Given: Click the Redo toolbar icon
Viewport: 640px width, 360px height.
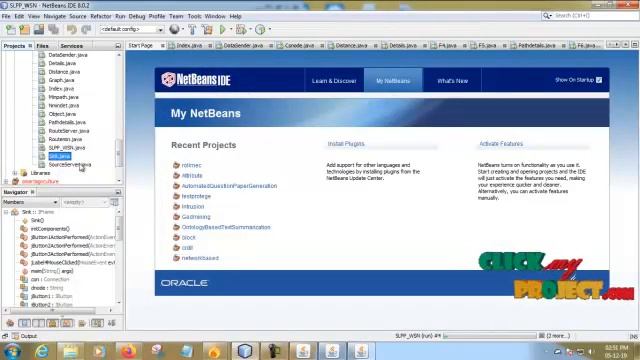Looking at the screenshot, I should pos(86,29).
